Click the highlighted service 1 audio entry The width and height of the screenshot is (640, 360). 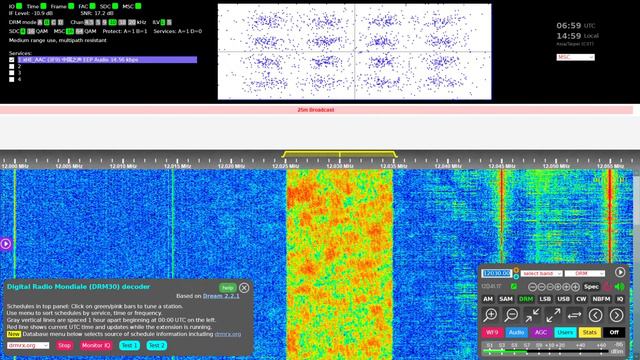107,60
